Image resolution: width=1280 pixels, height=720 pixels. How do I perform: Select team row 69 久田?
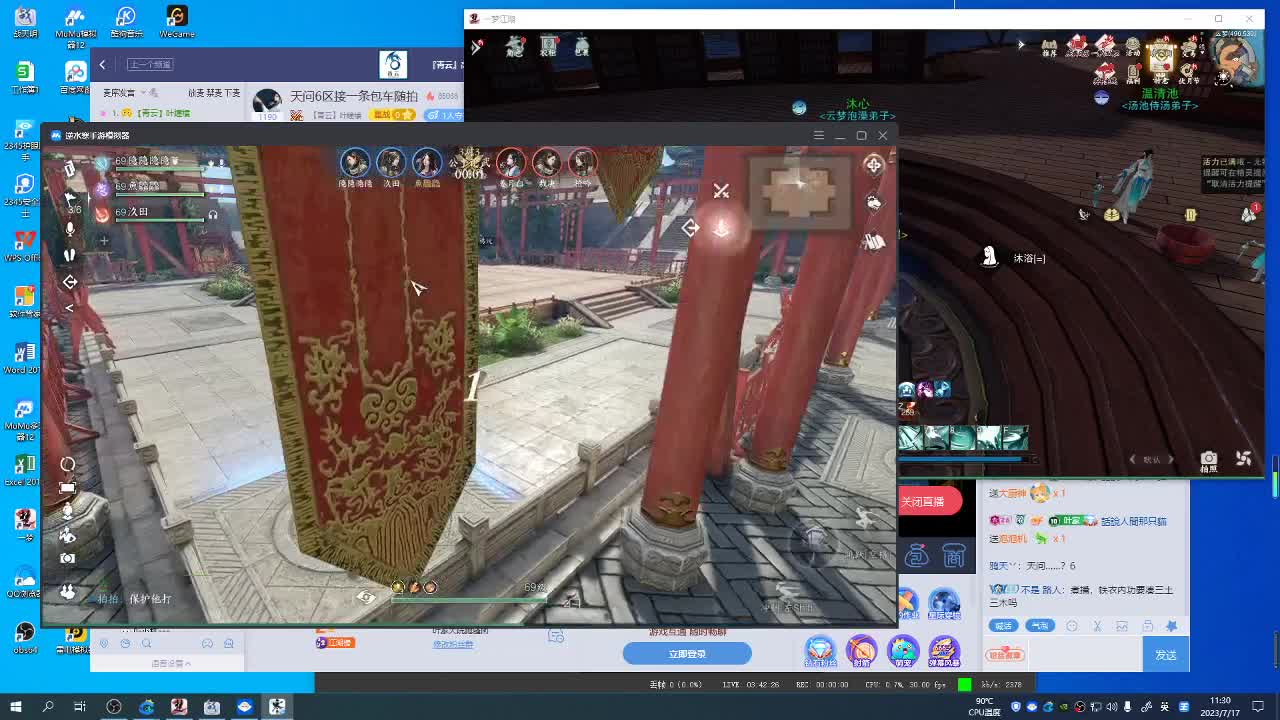pyautogui.click(x=150, y=212)
